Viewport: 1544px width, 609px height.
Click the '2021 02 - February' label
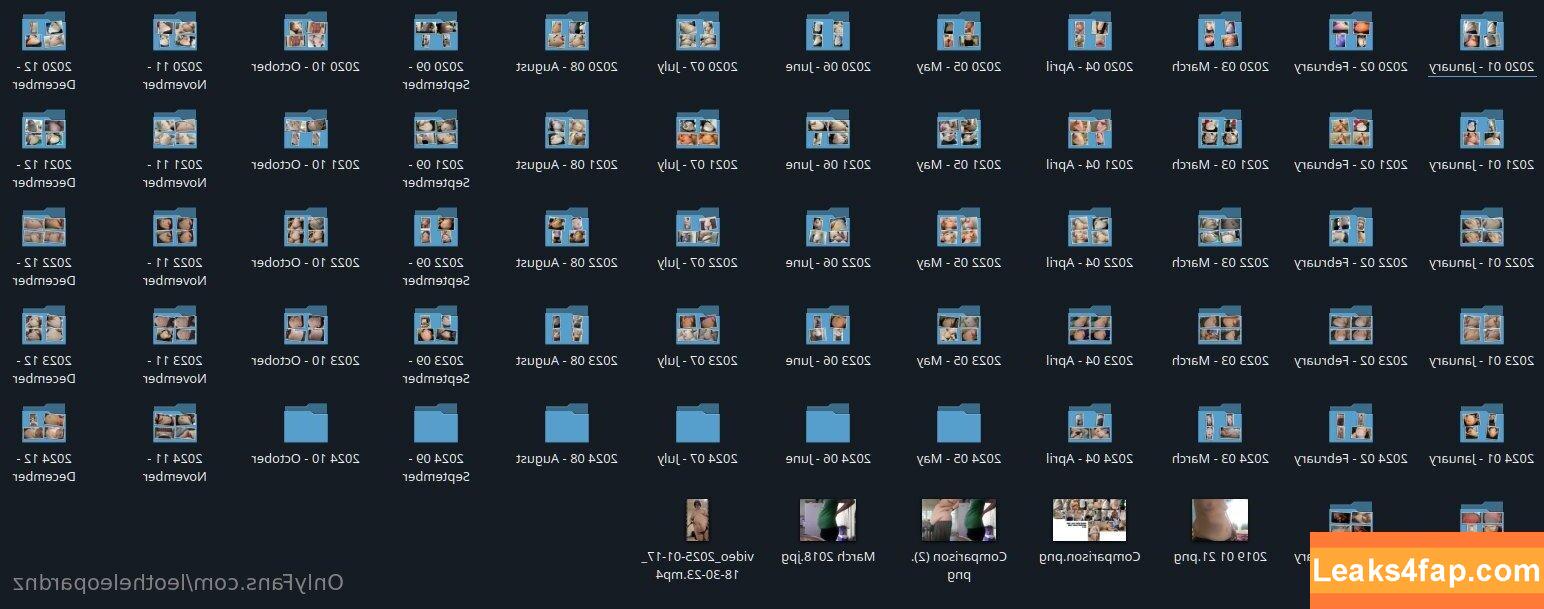(1351, 164)
